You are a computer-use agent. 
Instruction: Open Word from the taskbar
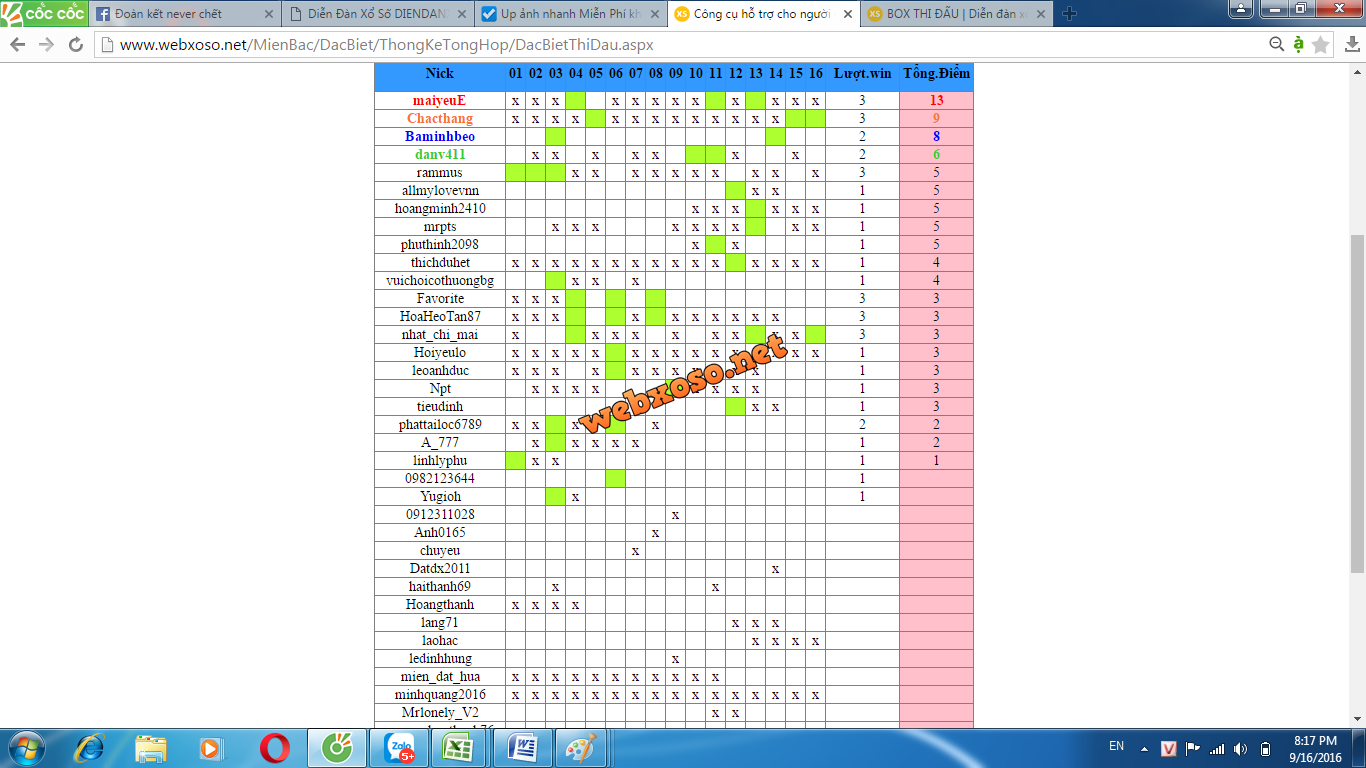(521, 748)
